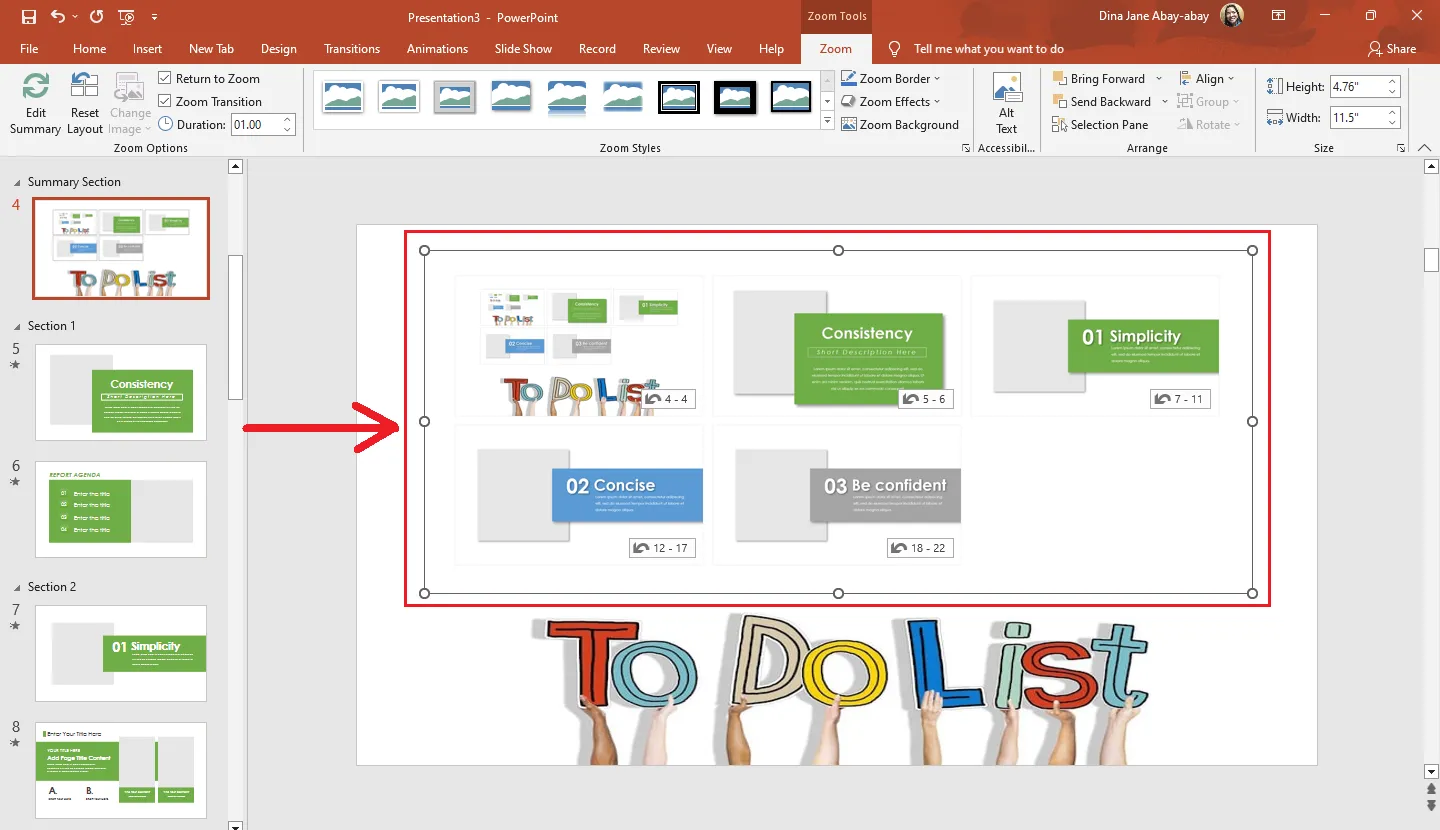Switch to the Transitions tab
The image size is (1440, 830).
click(x=352, y=49)
